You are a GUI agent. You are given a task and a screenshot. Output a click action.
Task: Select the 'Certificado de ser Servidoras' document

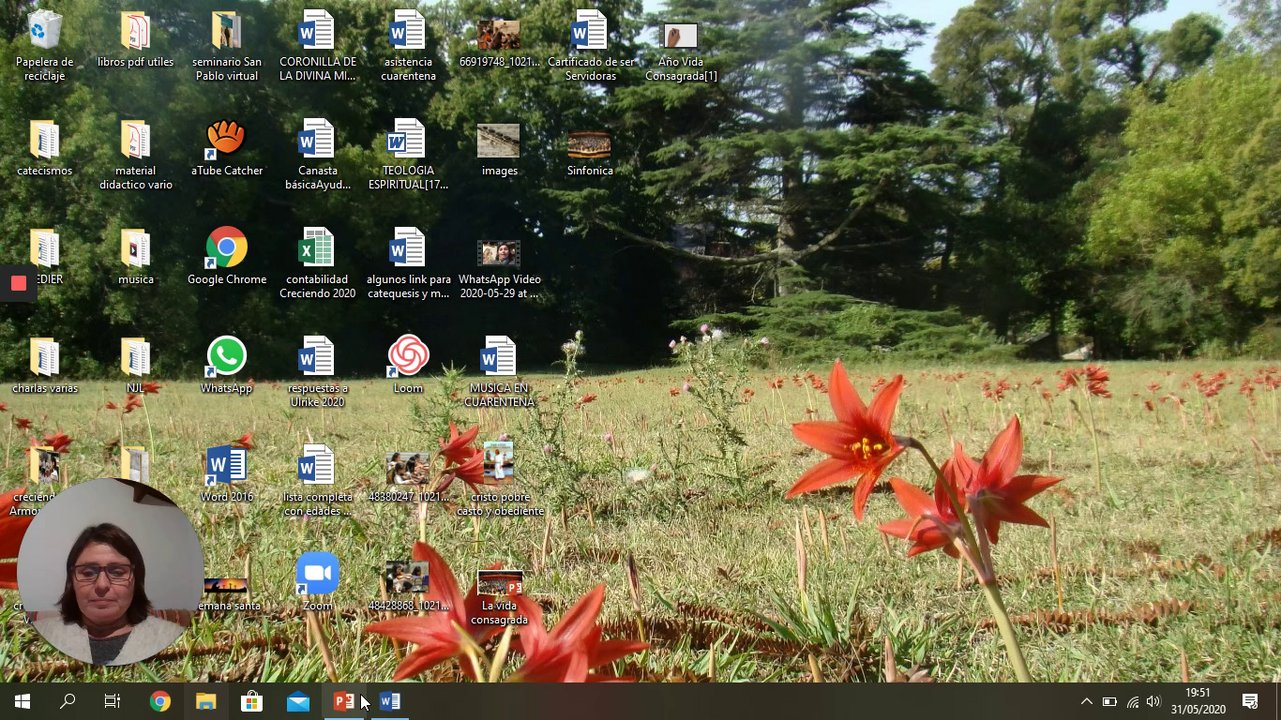click(590, 46)
